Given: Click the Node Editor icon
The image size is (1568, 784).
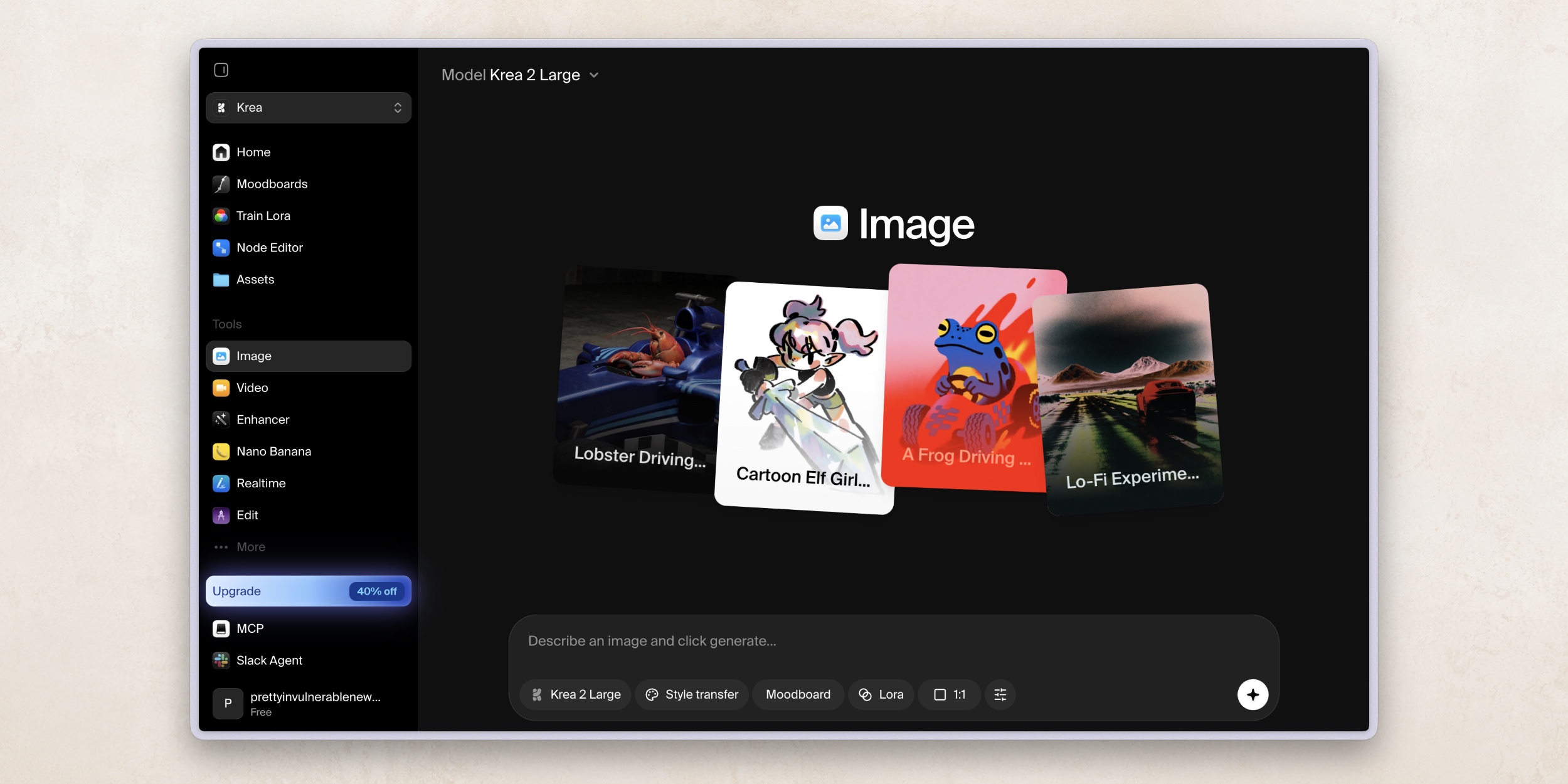Looking at the screenshot, I should point(221,248).
